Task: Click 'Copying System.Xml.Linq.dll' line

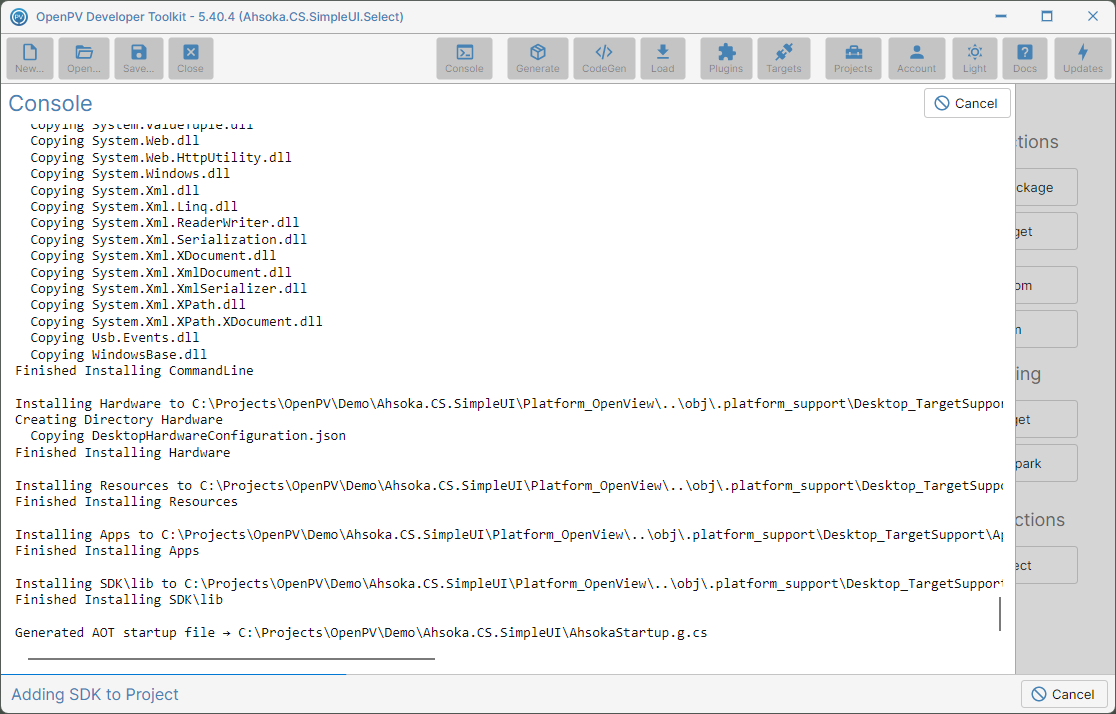Action: pos(134,206)
